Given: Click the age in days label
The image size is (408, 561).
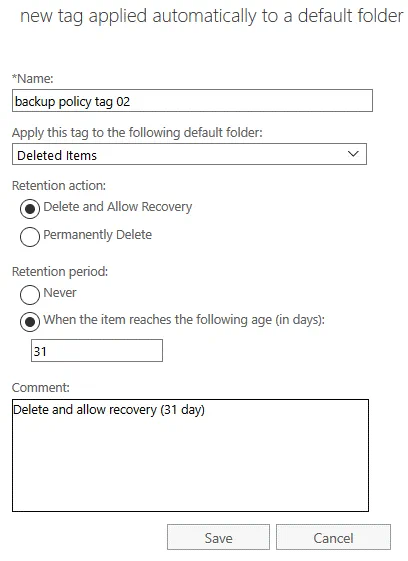Looking at the screenshot, I should [184, 319].
